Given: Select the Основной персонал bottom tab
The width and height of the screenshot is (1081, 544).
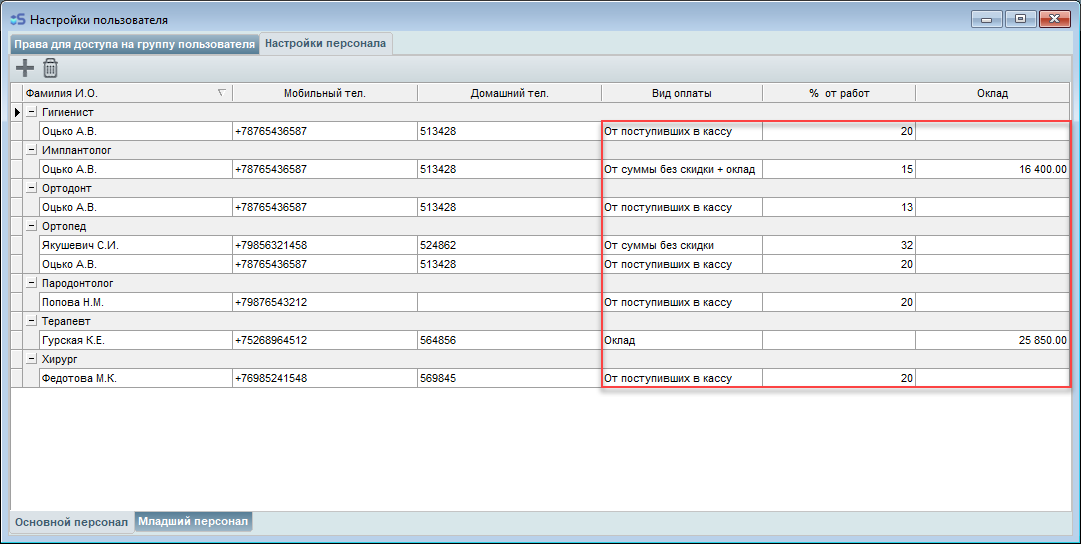Looking at the screenshot, I should point(71,522).
